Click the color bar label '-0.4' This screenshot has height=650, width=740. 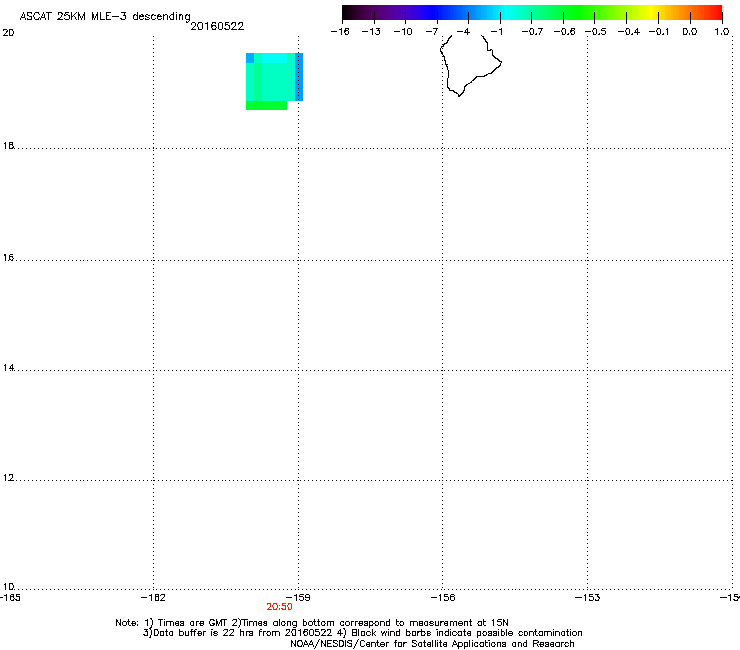(629, 32)
